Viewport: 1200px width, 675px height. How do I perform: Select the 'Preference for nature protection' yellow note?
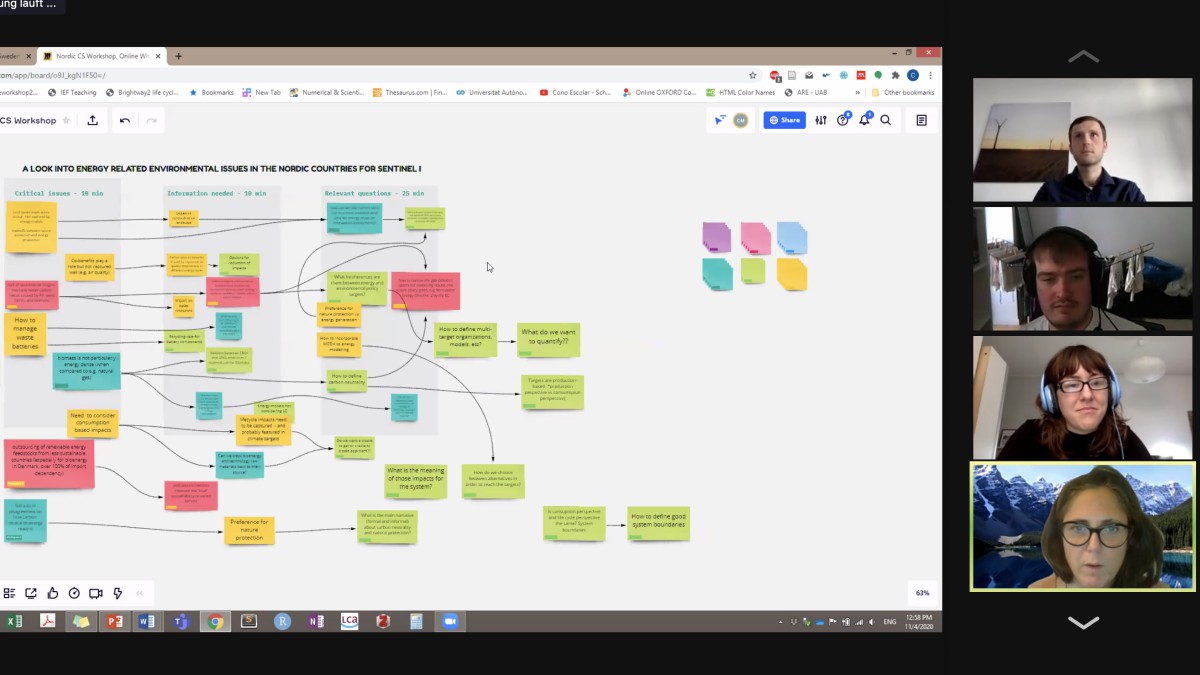[249, 530]
